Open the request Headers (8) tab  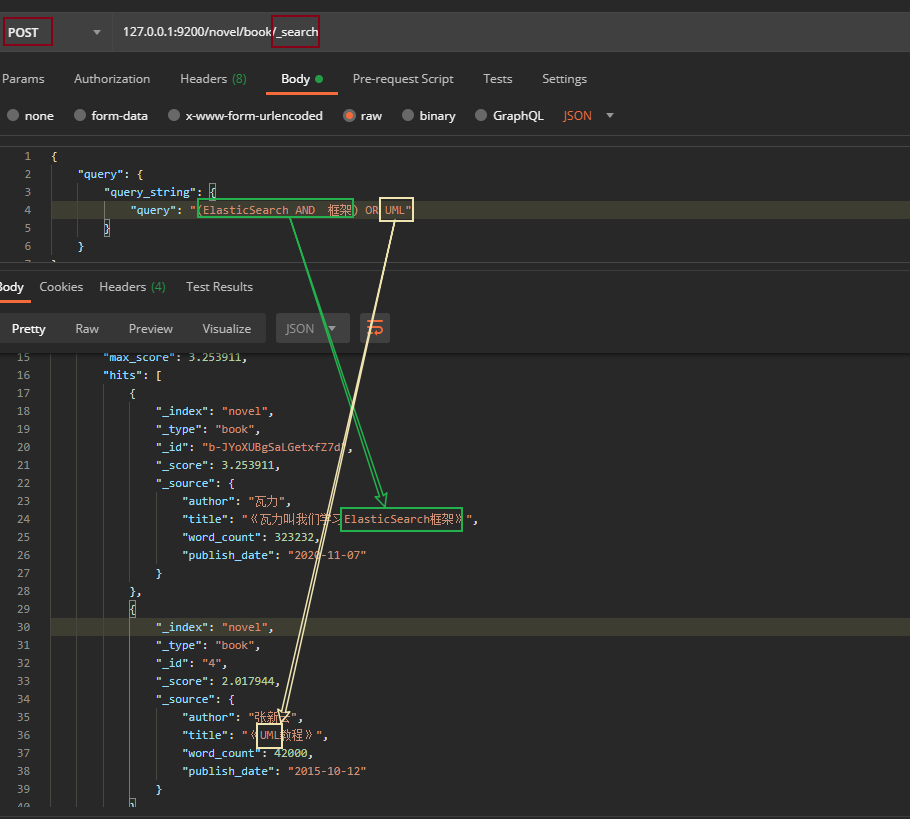click(213, 79)
